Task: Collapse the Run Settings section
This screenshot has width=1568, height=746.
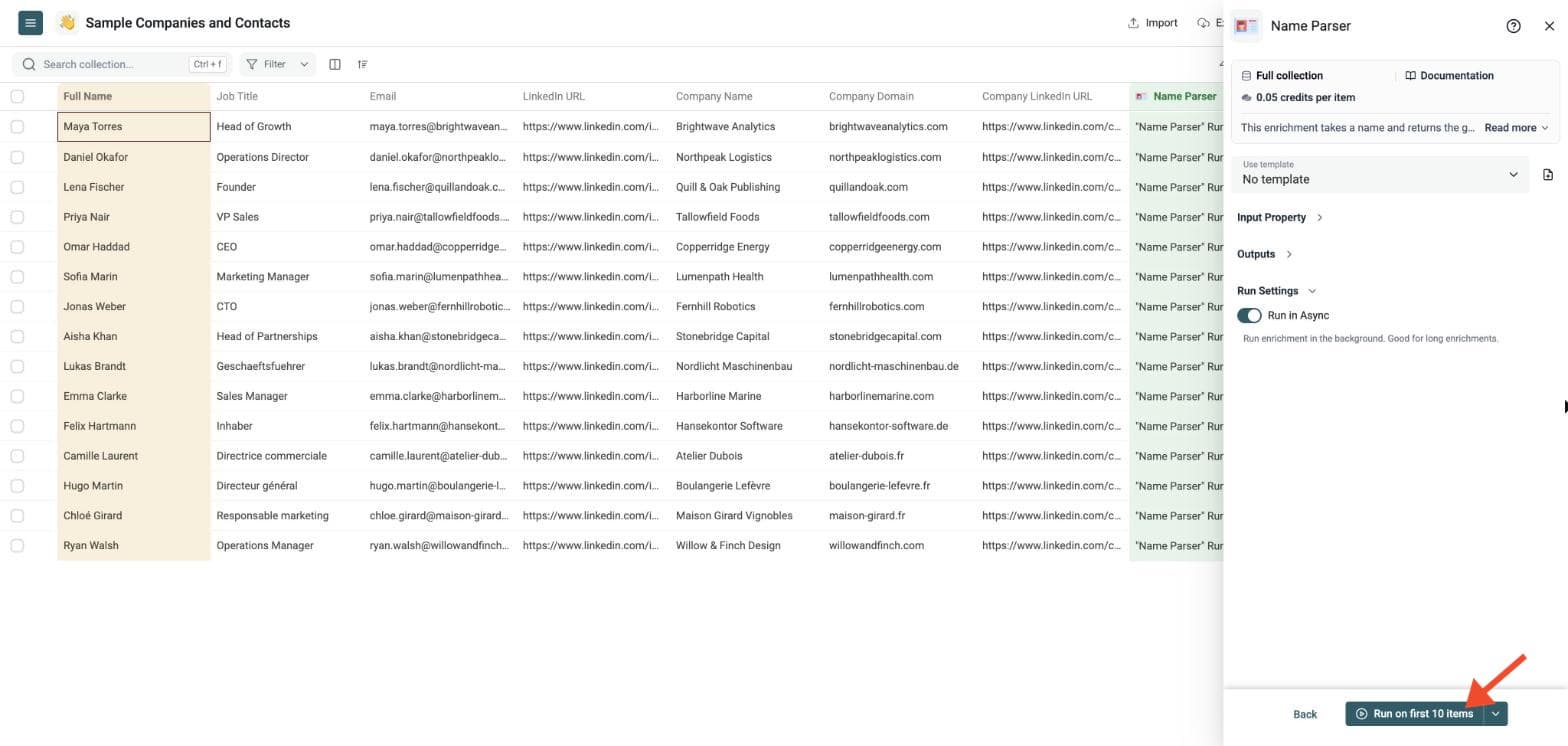Action: click(x=1277, y=291)
